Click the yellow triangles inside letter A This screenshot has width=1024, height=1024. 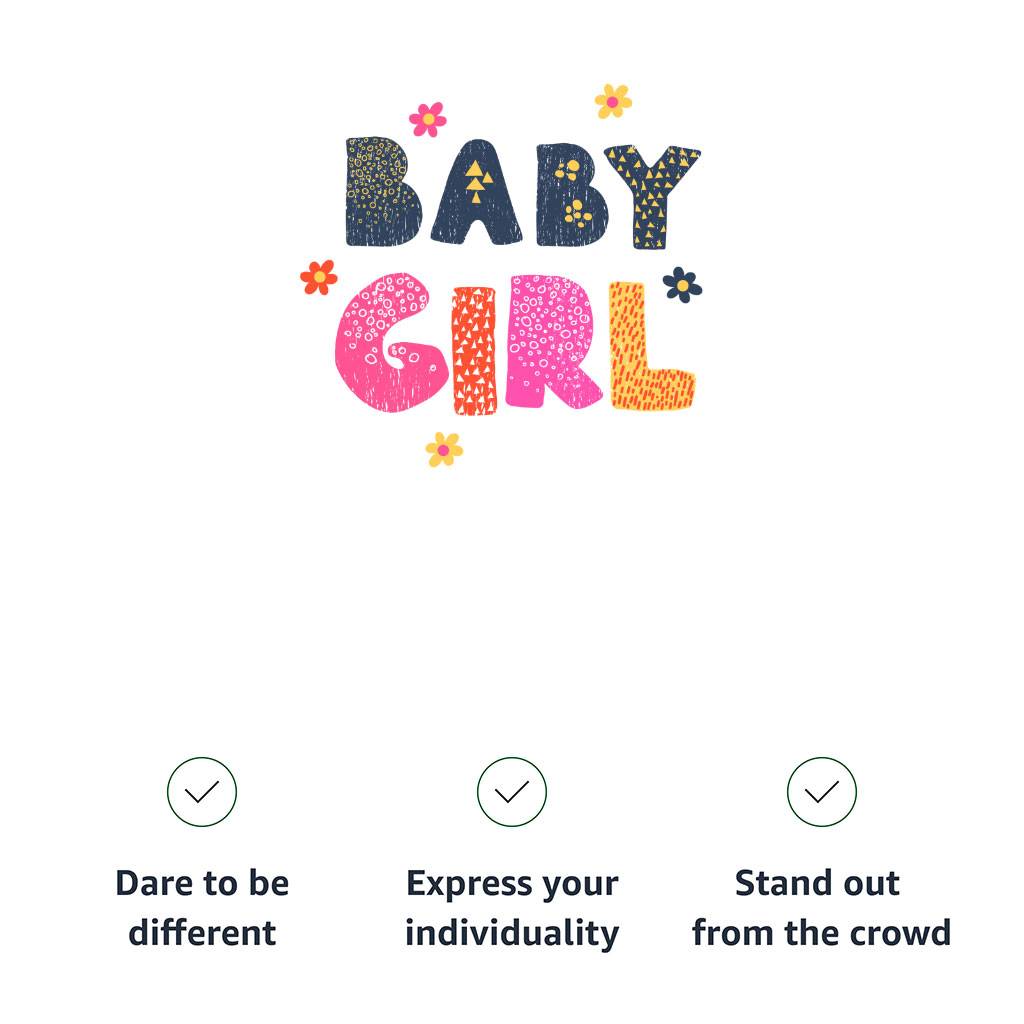coord(479,178)
